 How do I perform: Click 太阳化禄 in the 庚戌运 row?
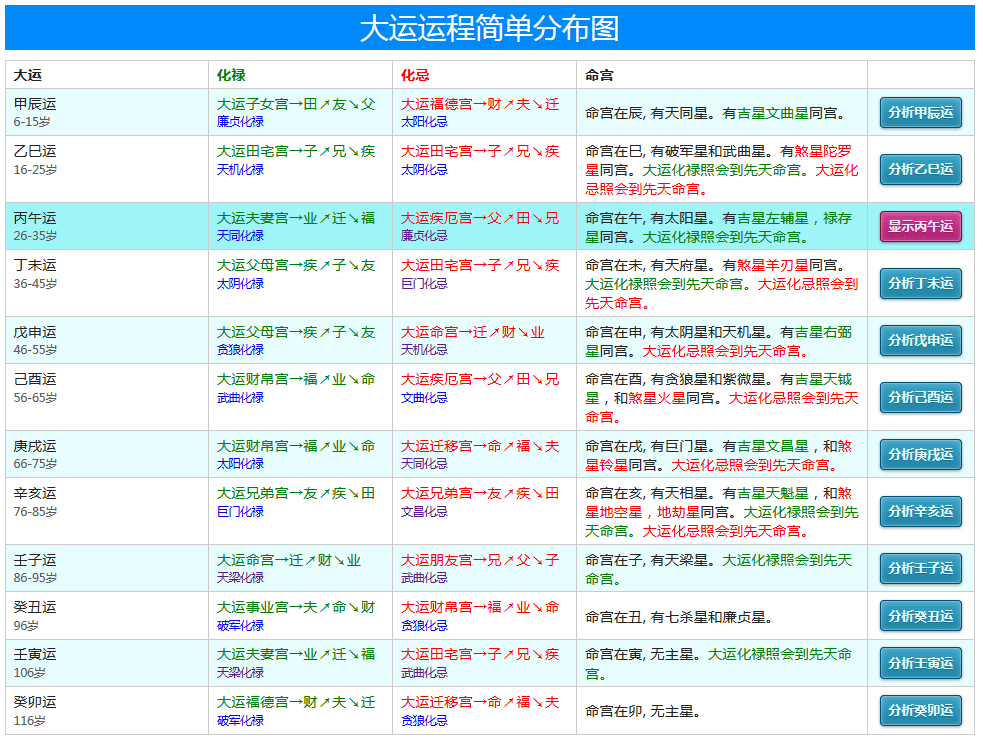point(240,464)
